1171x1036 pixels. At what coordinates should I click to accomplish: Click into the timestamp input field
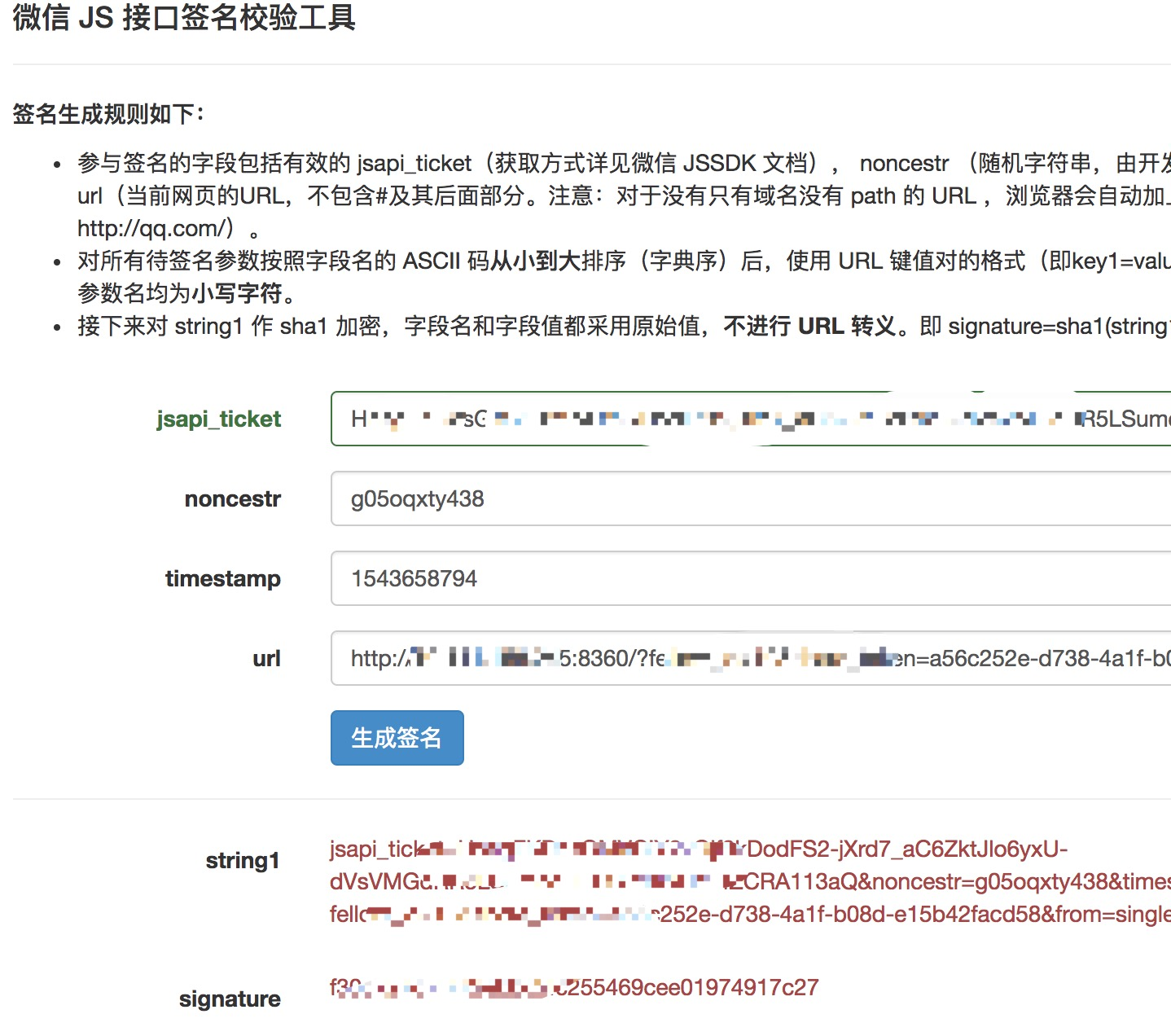click(x=751, y=578)
